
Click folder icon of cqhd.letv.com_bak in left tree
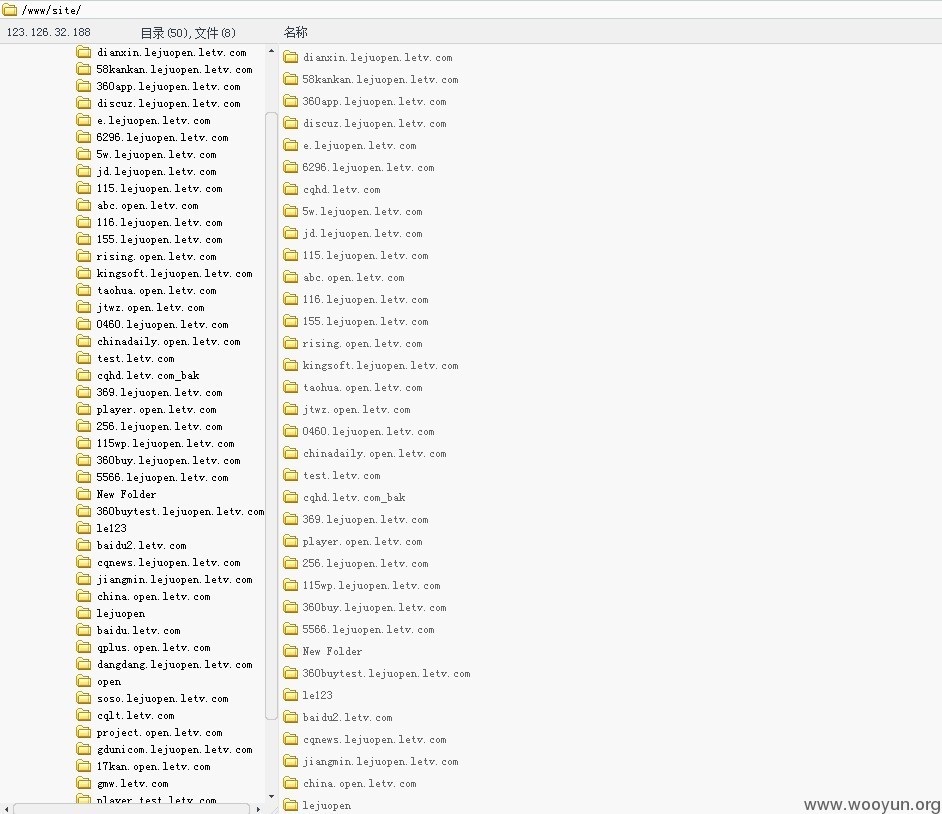point(84,375)
